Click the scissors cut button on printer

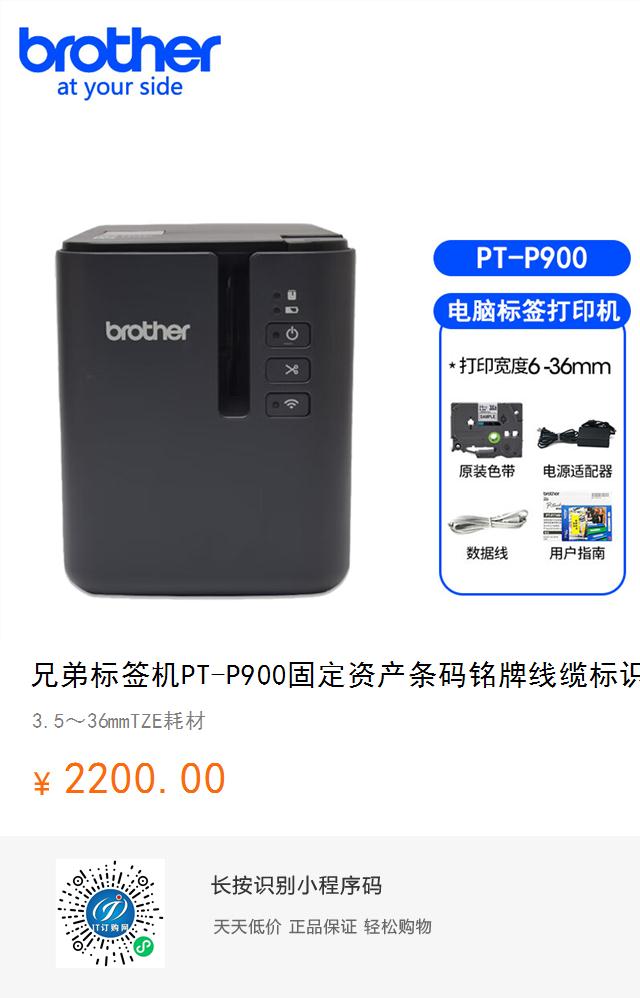click(288, 370)
